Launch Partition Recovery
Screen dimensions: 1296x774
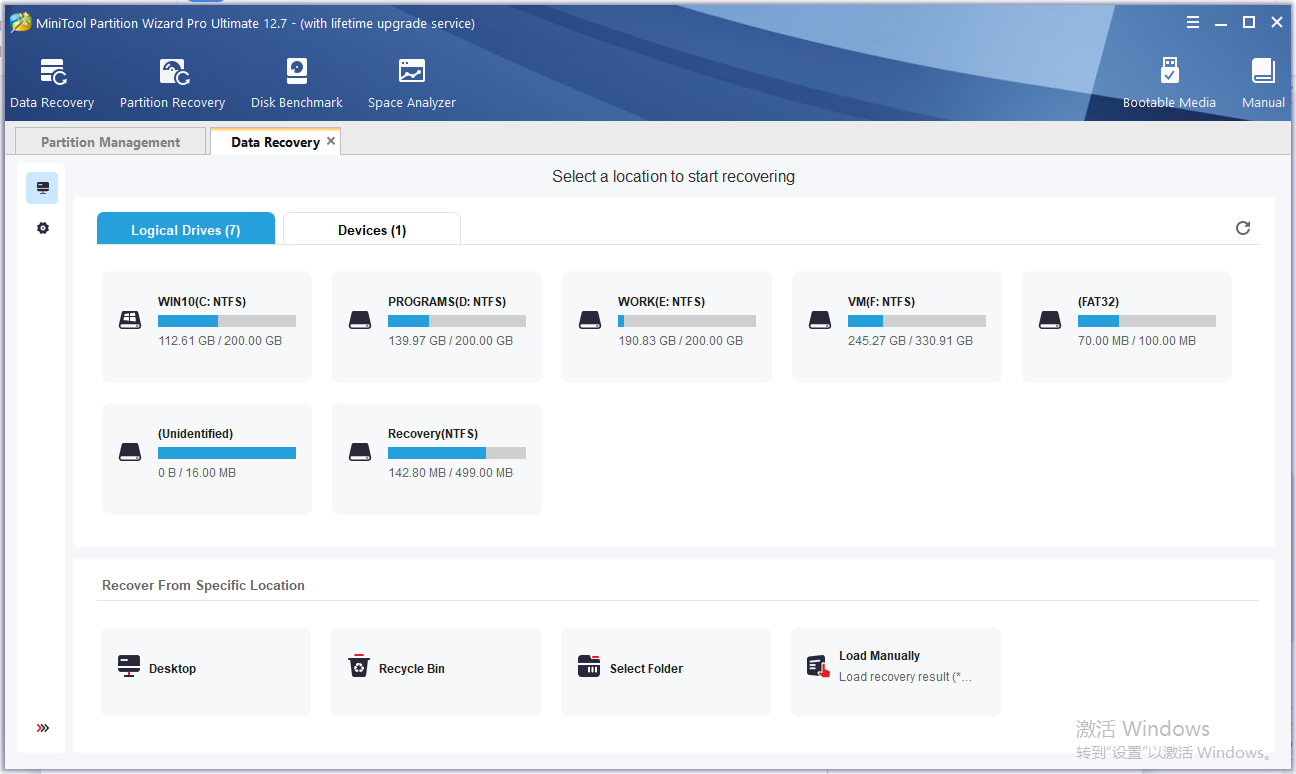[x=172, y=82]
